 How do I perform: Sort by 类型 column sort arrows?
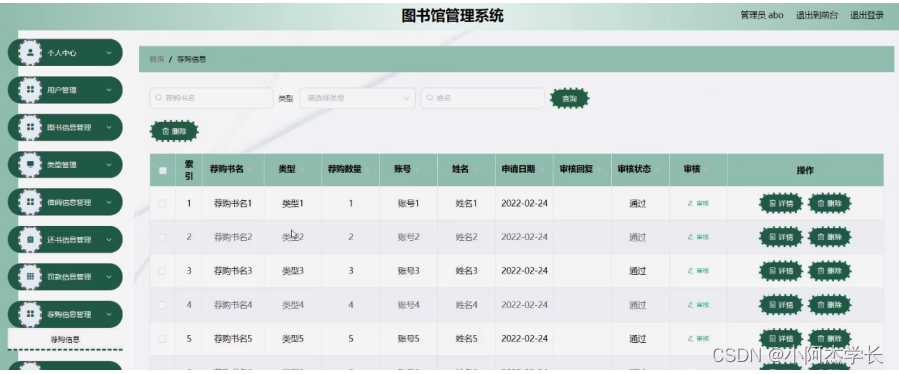click(x=302, y=170)
